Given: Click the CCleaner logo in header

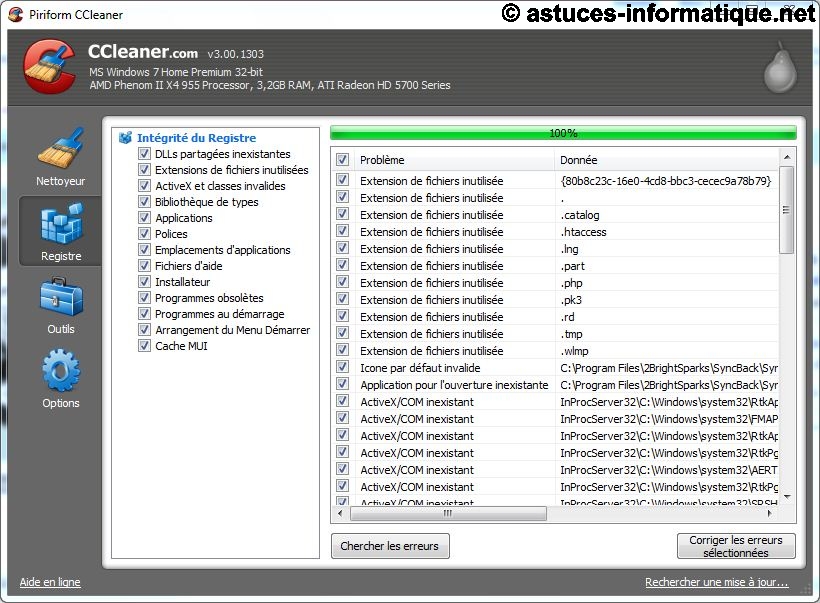Looking at the screenshot, I should click(x=49, y=67).
